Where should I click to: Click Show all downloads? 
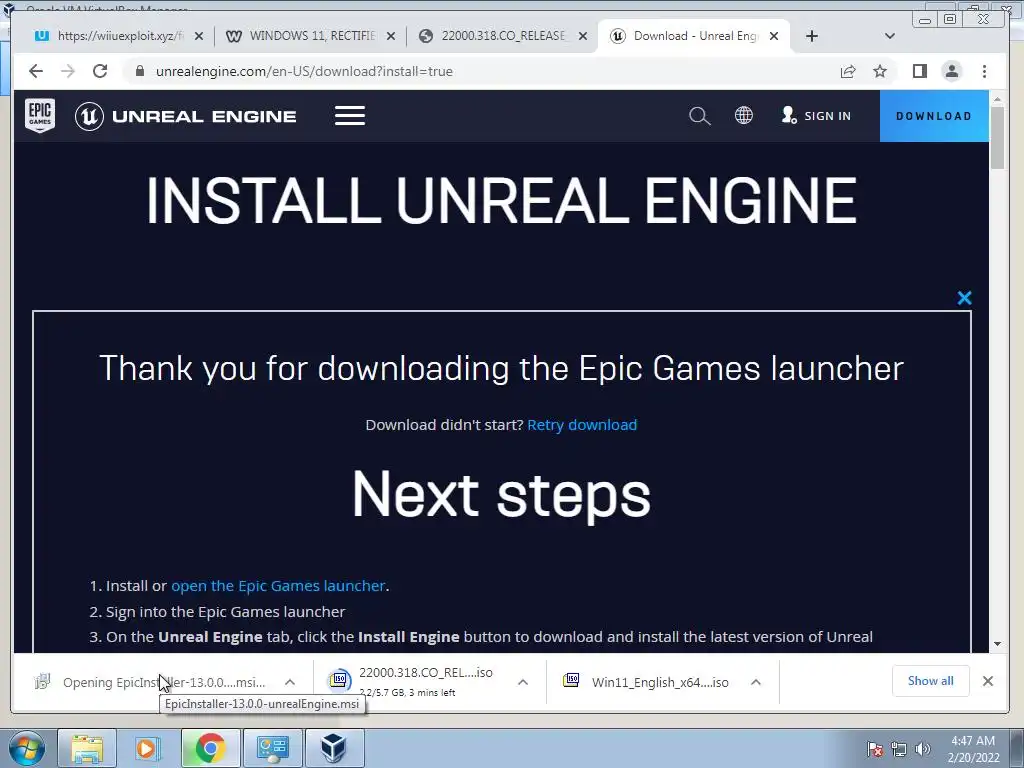(x=931, y=681)
